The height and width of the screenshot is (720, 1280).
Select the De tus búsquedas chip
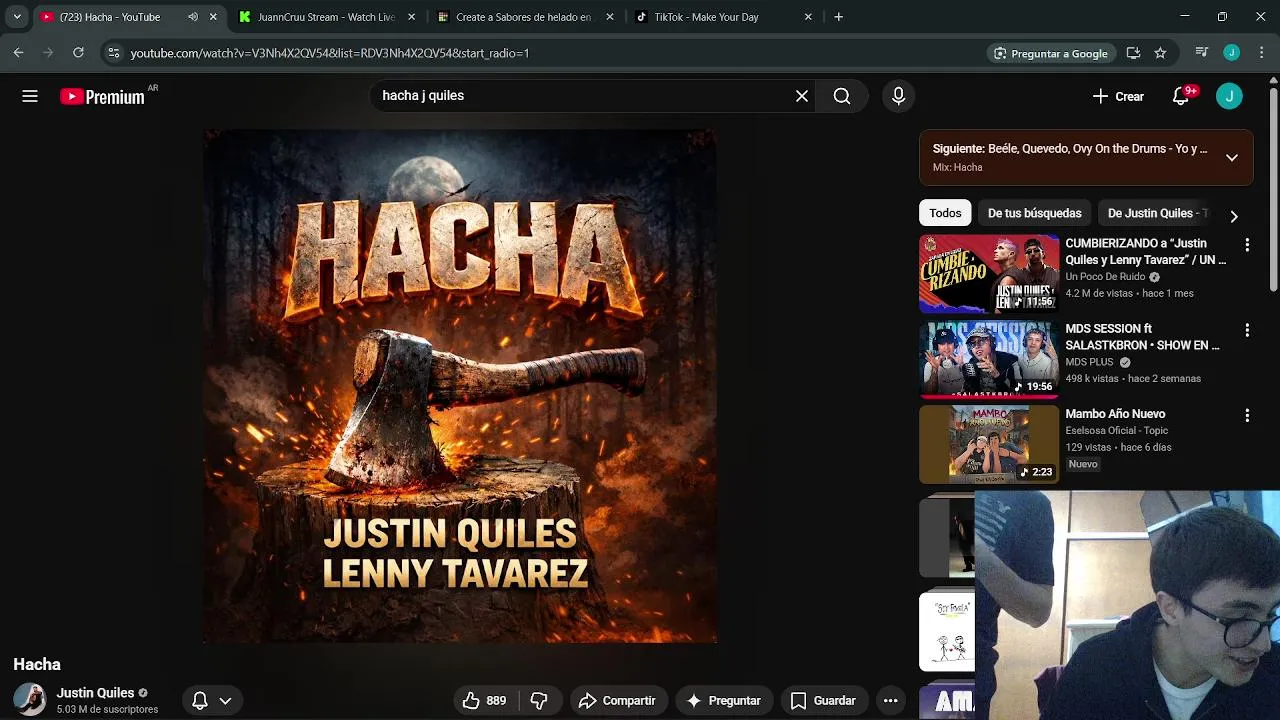point(1034,213)
